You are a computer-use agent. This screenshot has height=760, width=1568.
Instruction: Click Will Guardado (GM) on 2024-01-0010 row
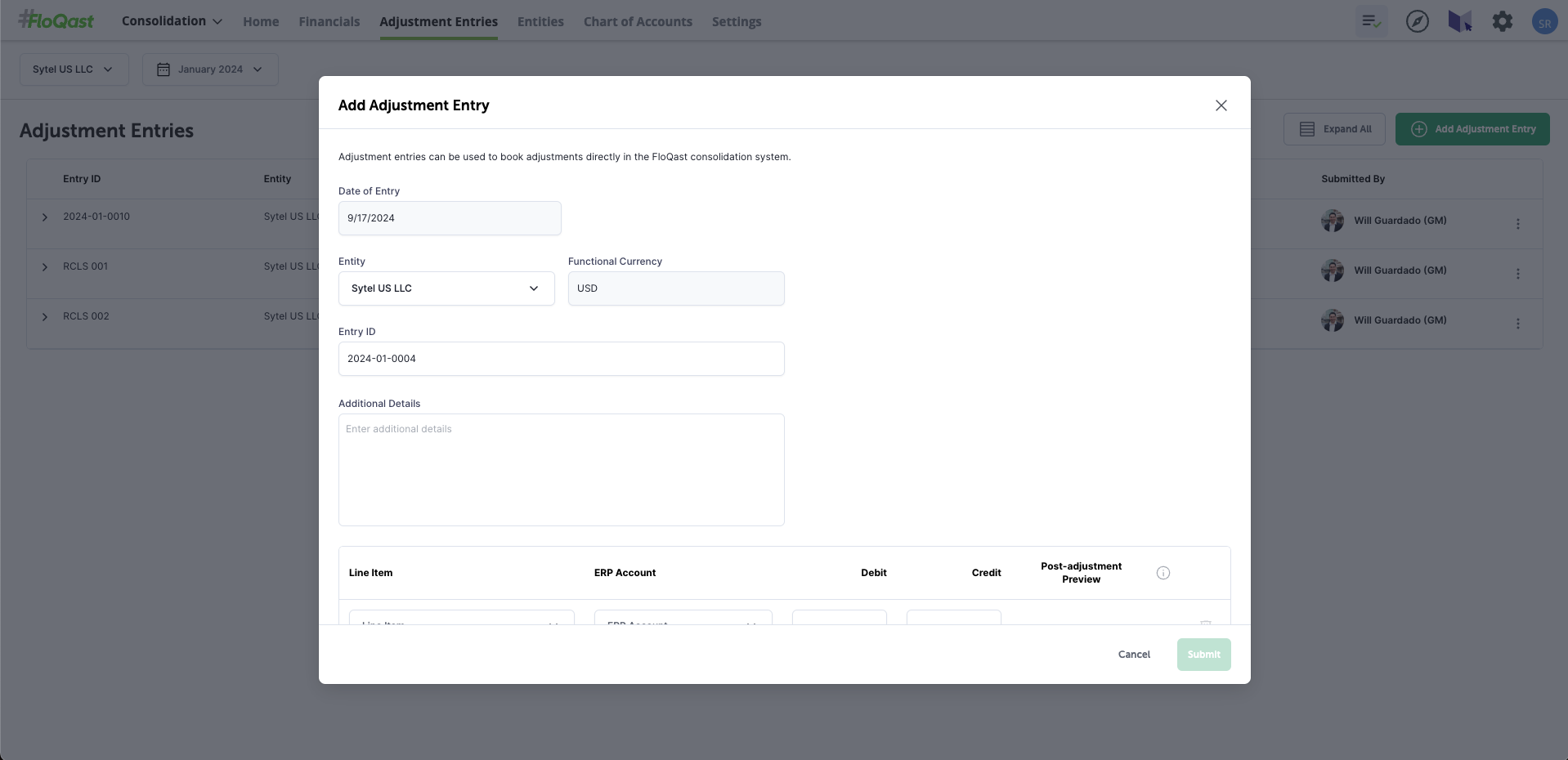1400,221
